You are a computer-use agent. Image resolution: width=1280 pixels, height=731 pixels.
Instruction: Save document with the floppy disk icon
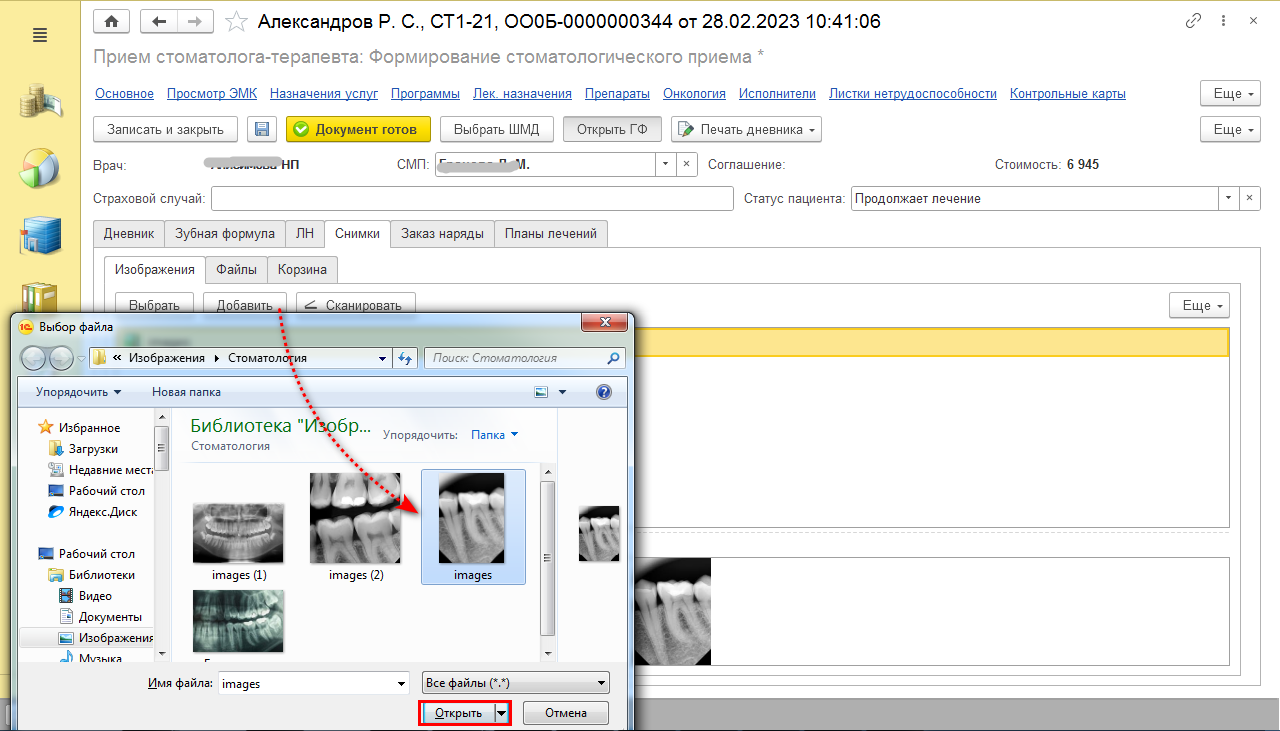(262, 129)
